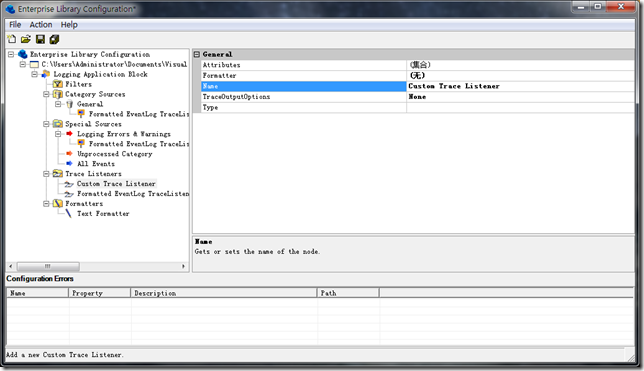Collapse the Special Sources node

coord(46,124)
